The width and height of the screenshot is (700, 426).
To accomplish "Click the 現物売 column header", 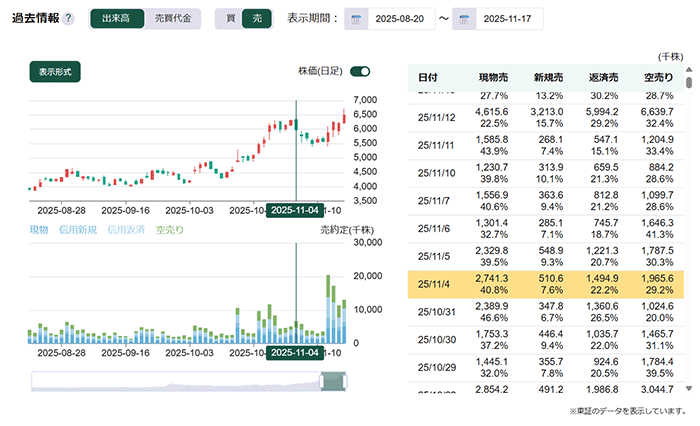I will (493, 78).
